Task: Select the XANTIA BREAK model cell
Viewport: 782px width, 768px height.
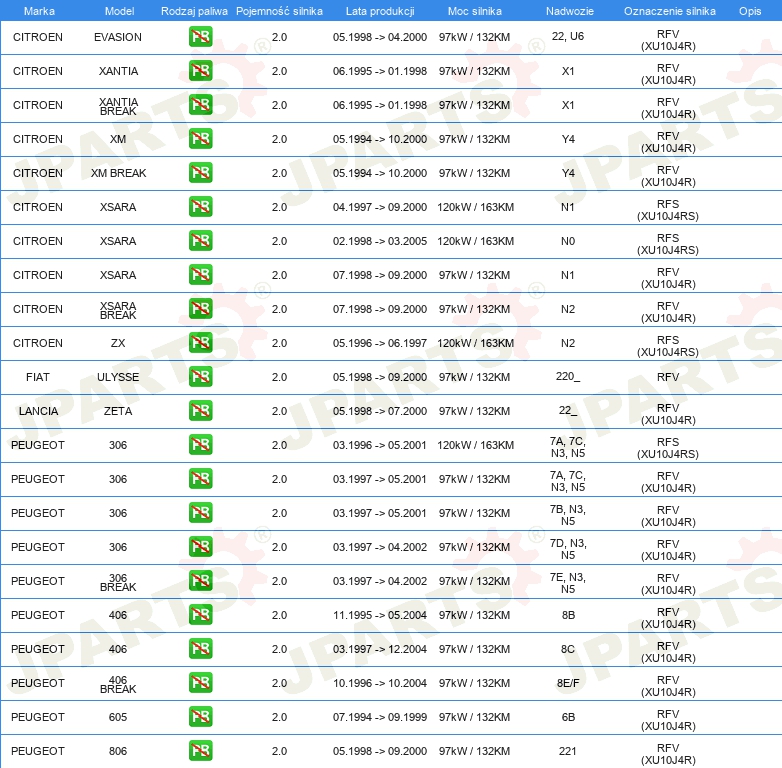Action: point(118,106)
